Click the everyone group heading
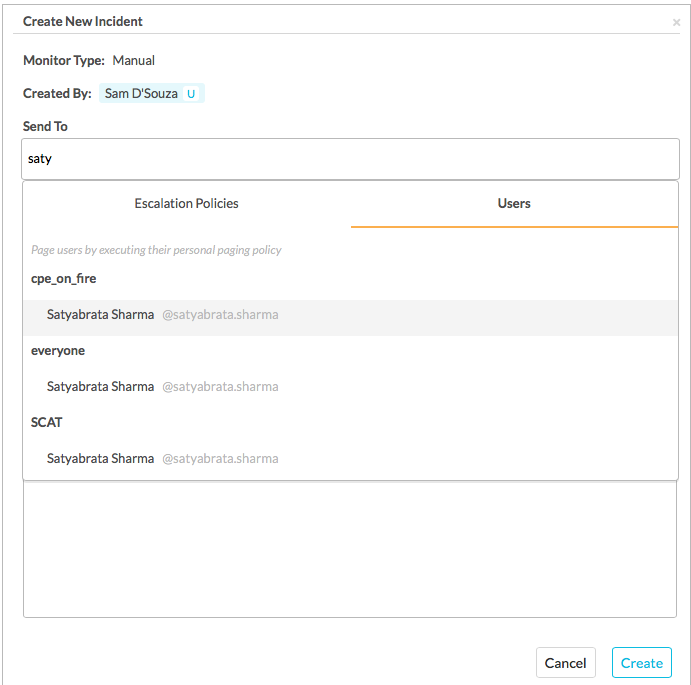 [x=58, y=351]
